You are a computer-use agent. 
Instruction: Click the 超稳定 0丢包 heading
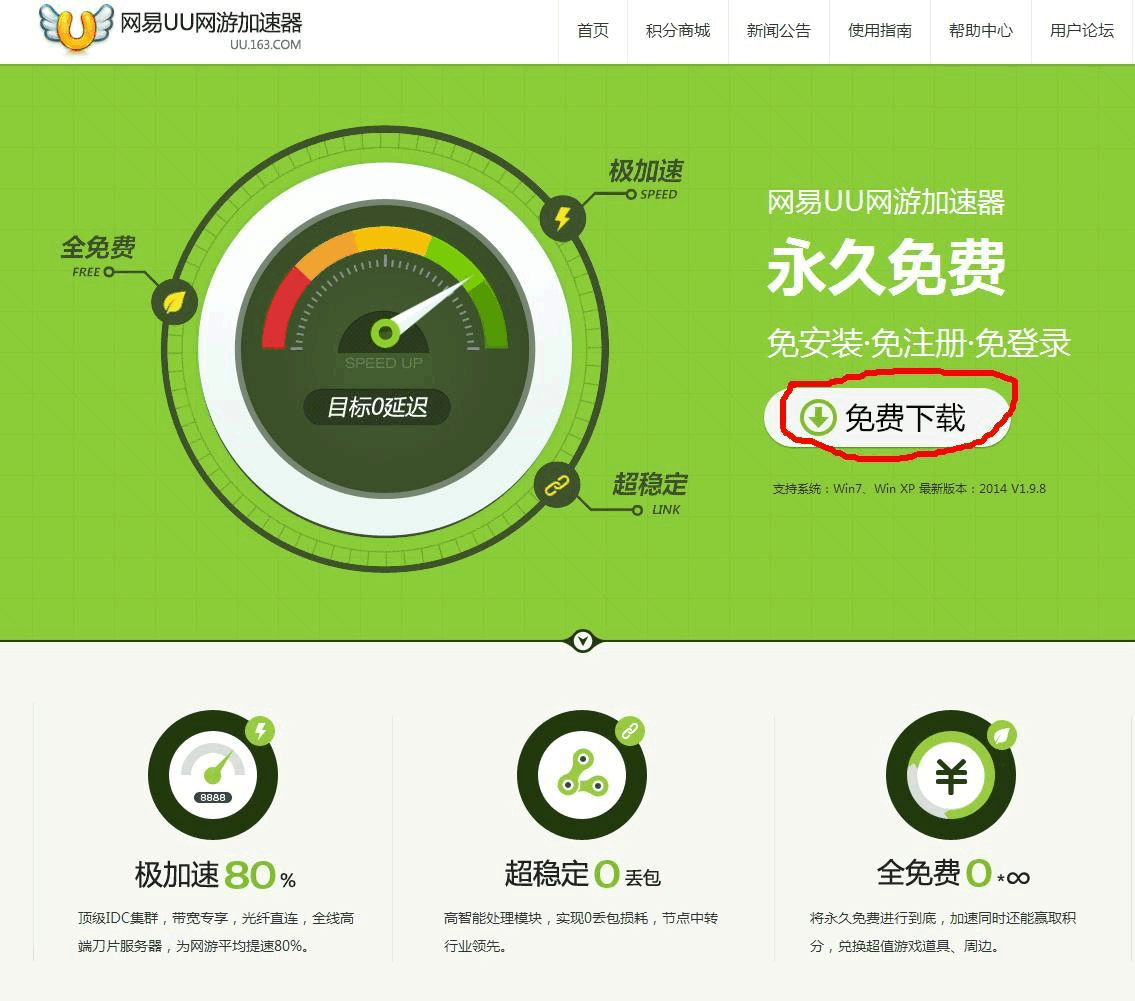583,874
